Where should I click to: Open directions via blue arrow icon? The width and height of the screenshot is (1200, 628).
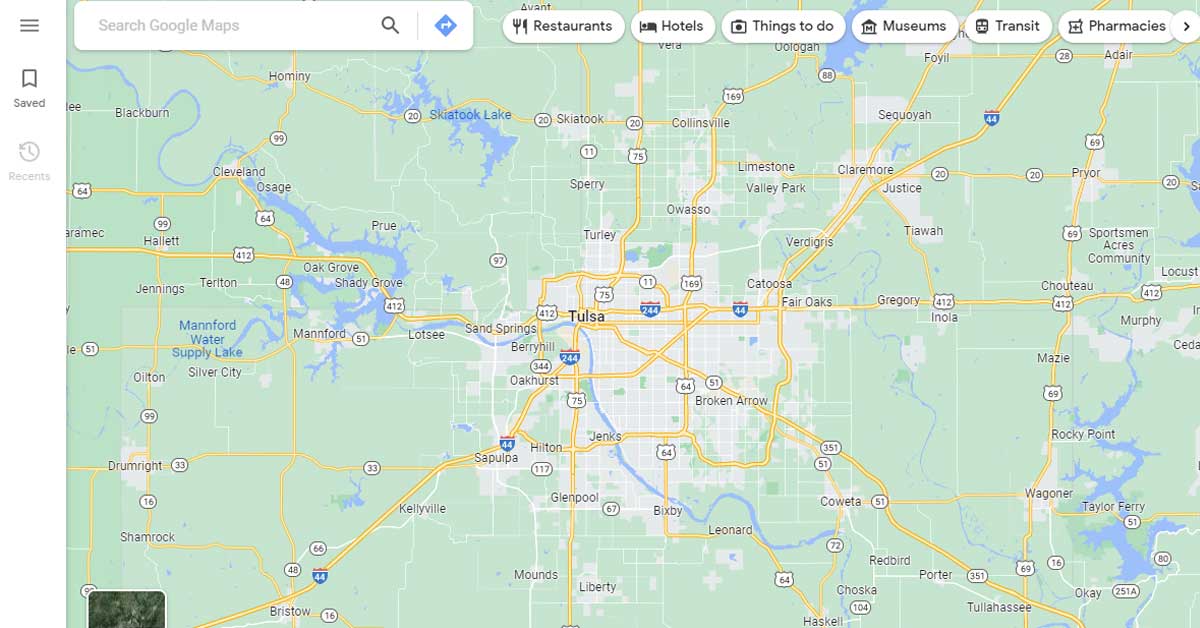(445, 26)
